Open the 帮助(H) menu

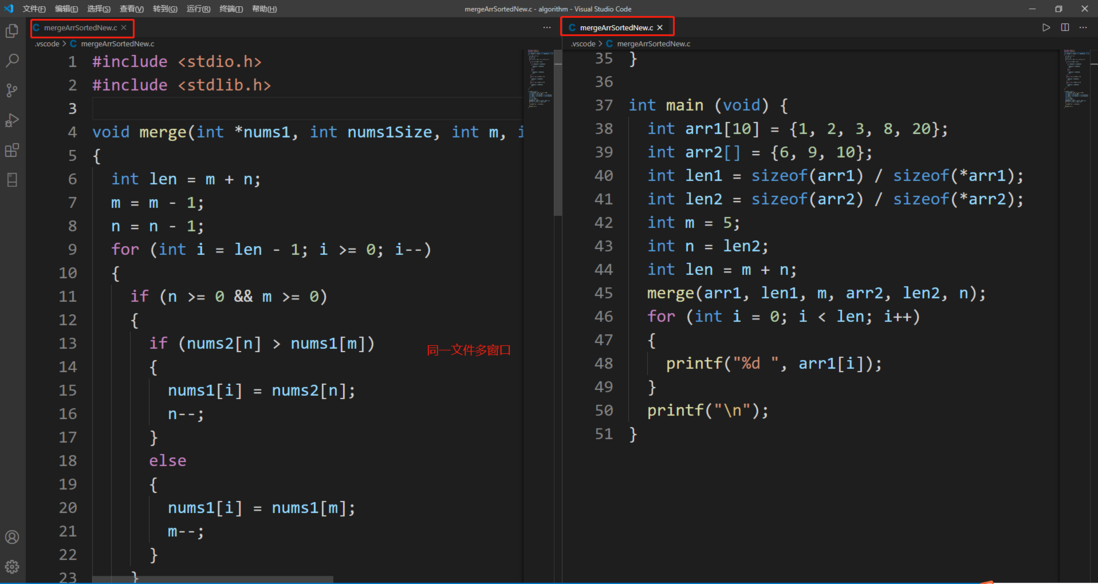pos(264,8)
